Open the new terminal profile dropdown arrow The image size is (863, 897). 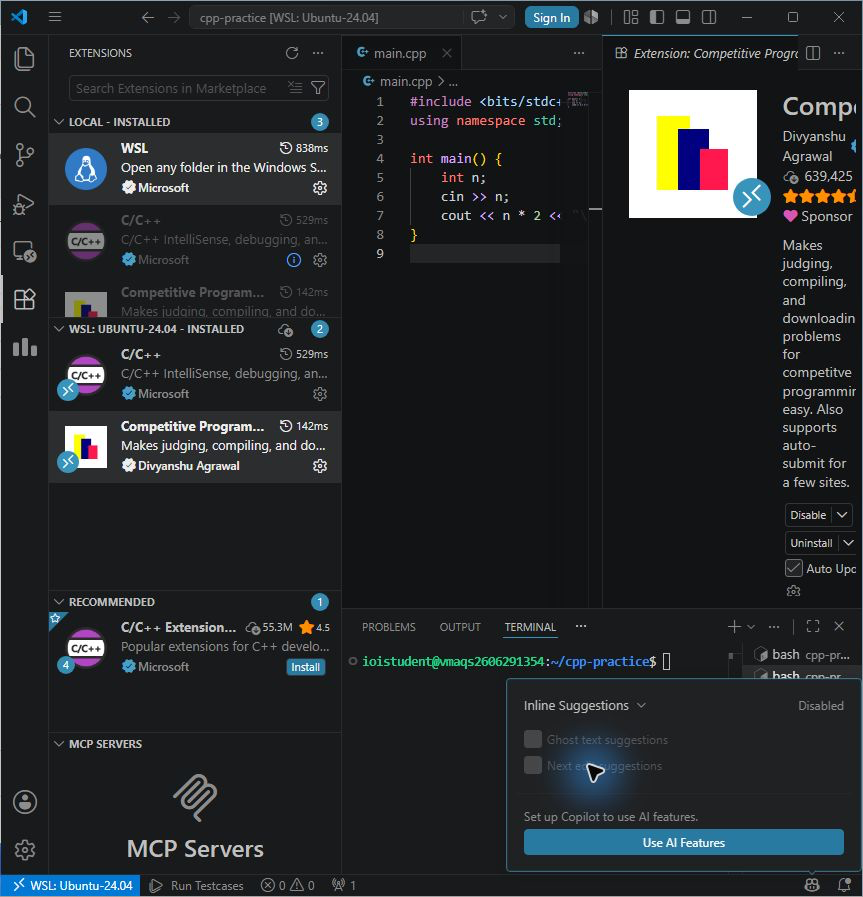[751, 627]
